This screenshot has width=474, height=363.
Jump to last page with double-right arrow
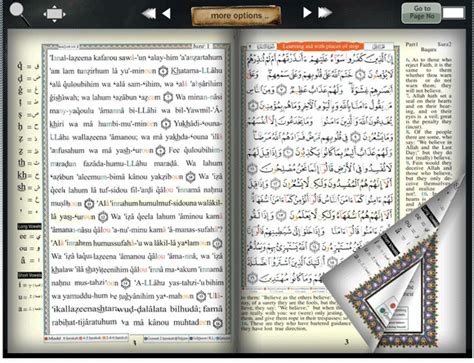click(x=325, y=13)
